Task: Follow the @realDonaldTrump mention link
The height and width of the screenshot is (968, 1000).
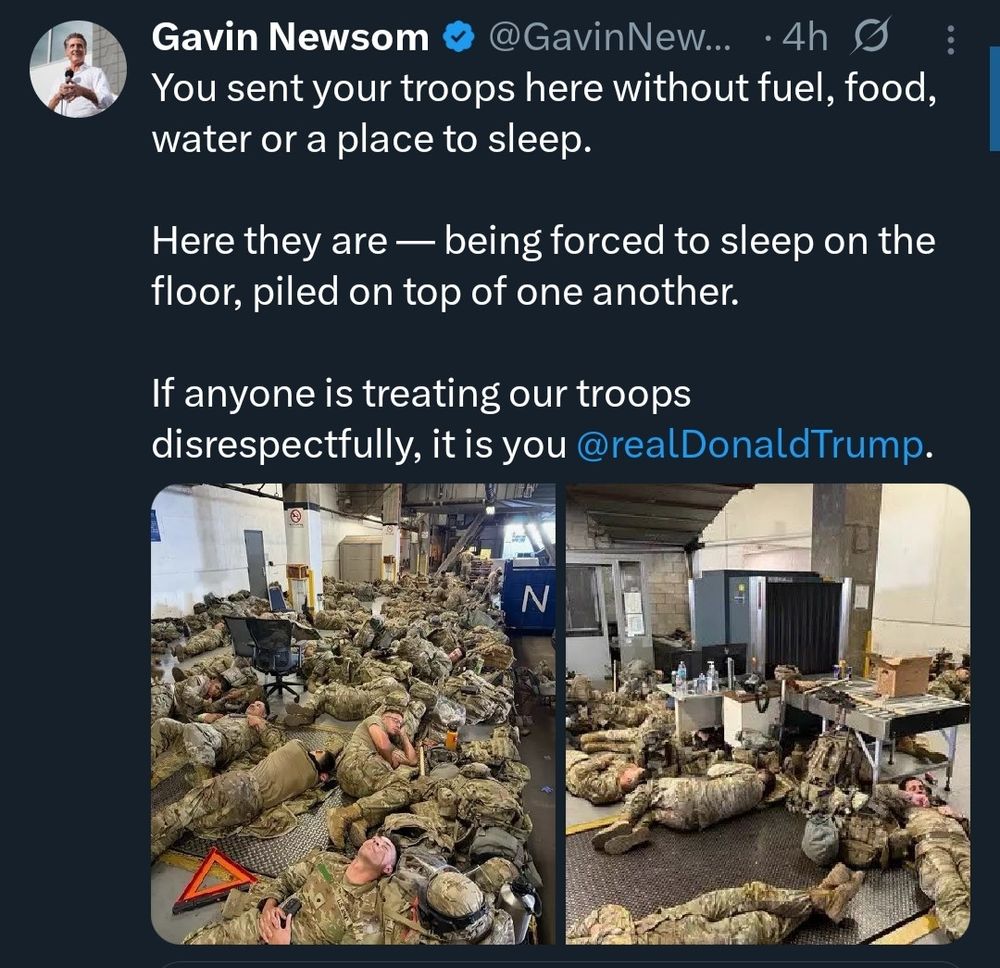Action: (x=749, y=444)
